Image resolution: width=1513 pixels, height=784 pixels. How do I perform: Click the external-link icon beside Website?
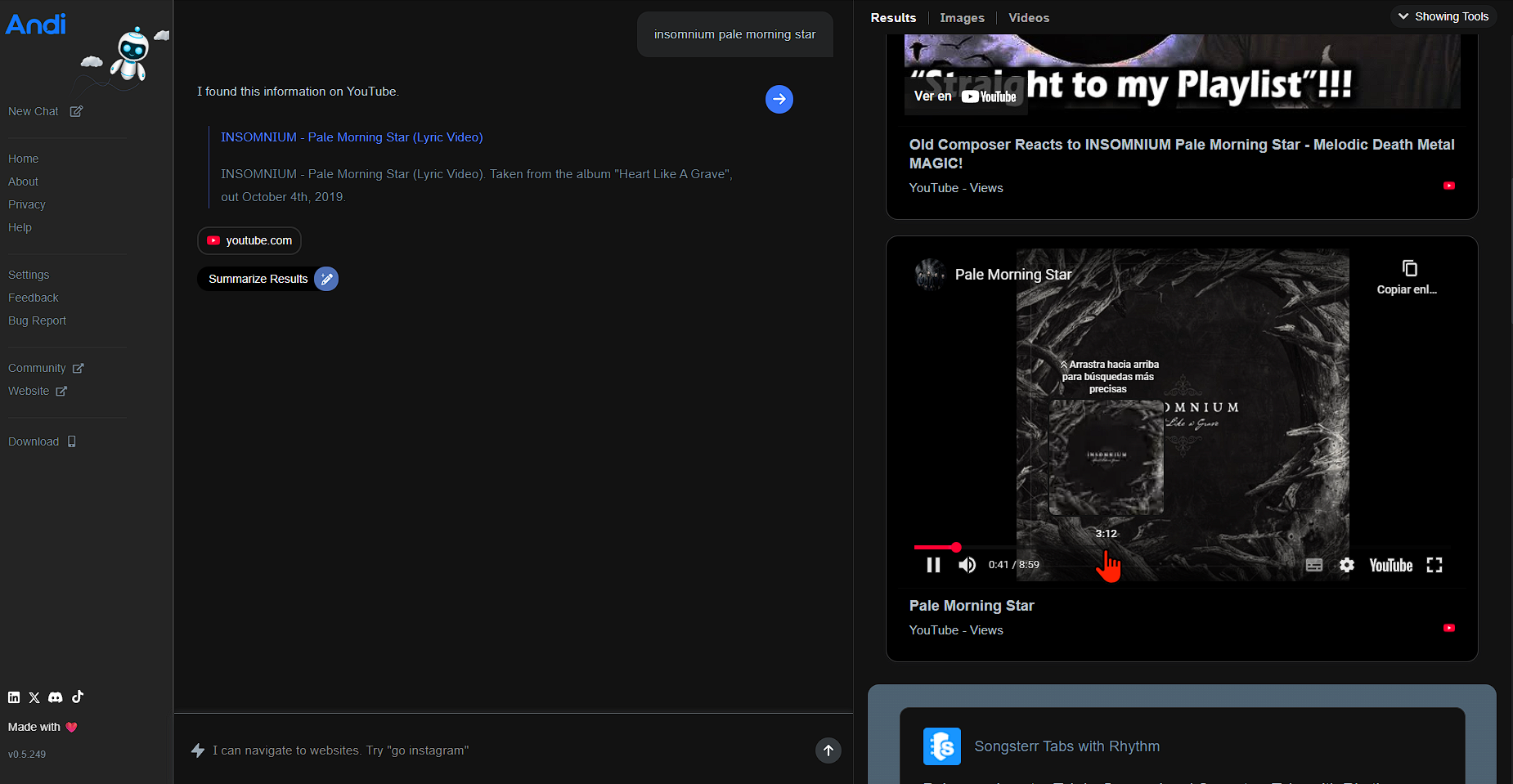coord(61,391)
